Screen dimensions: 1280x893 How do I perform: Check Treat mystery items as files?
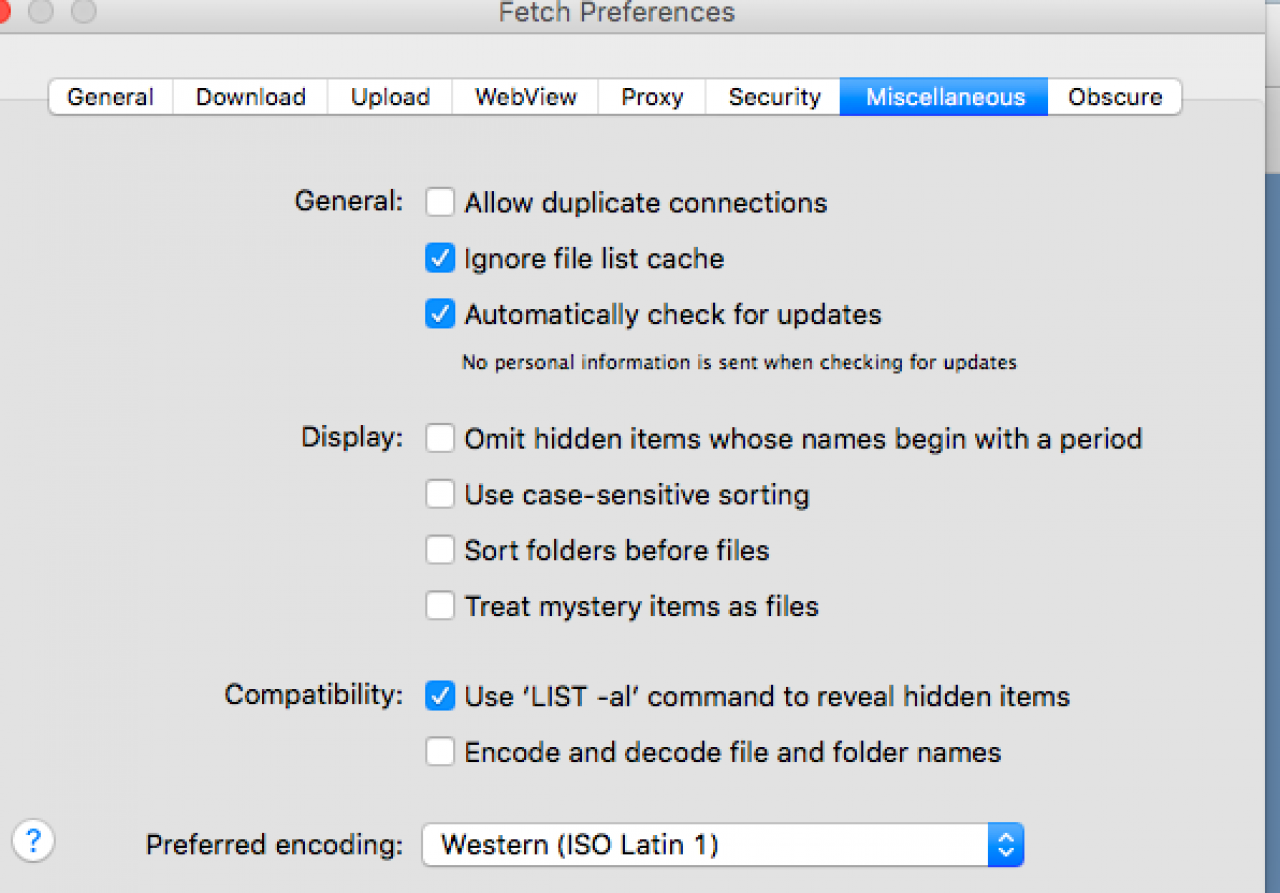pos(440,606)
